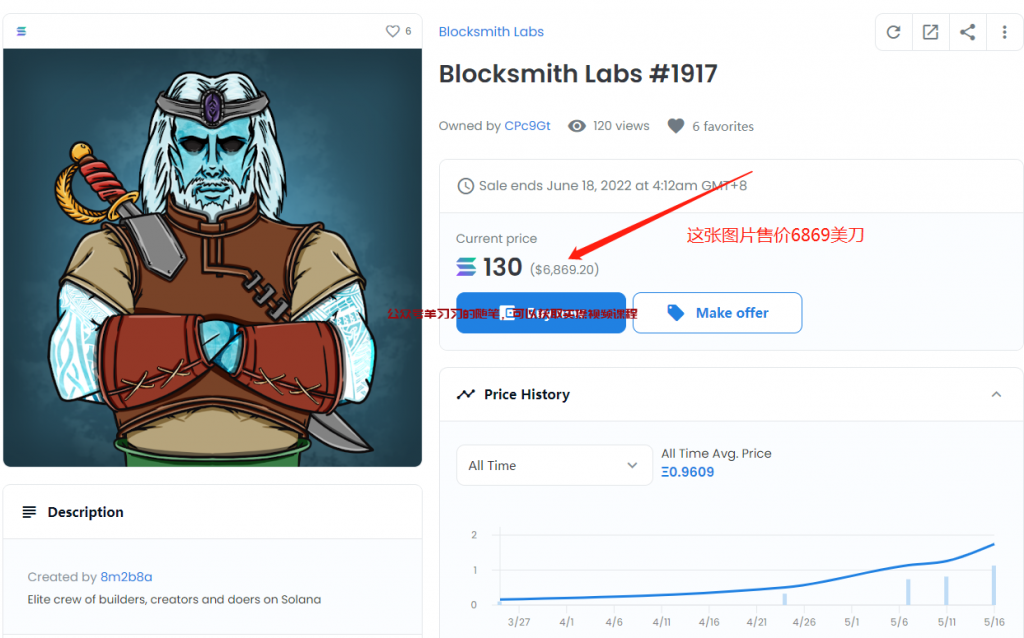Image resolution: width=1024 pixels, height=638 pixels.
Task: Click the price tag offer icon
Action: point(676,313)
